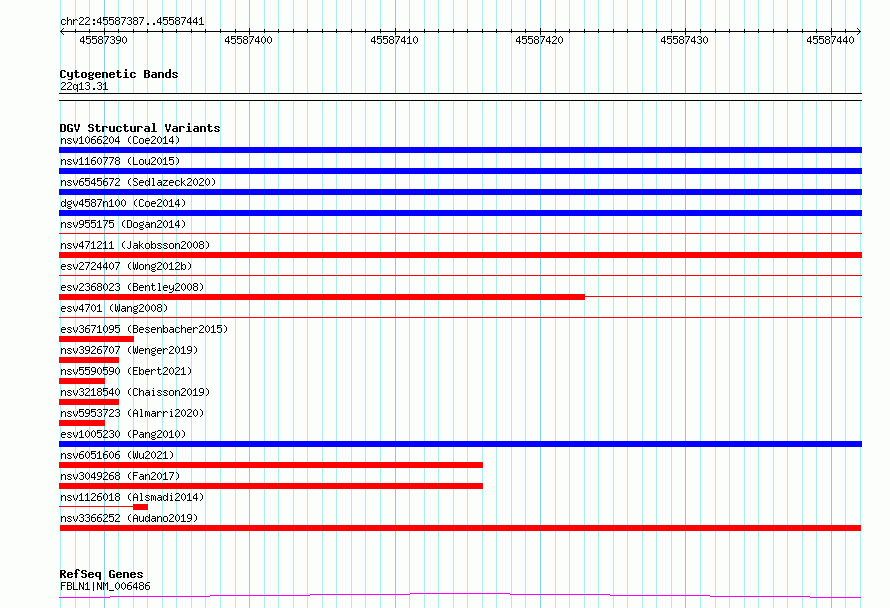The height and width of the screenshot is (608, 890).
Task: Click the FBLN1 magenta gene line
Action: point(460,595)
